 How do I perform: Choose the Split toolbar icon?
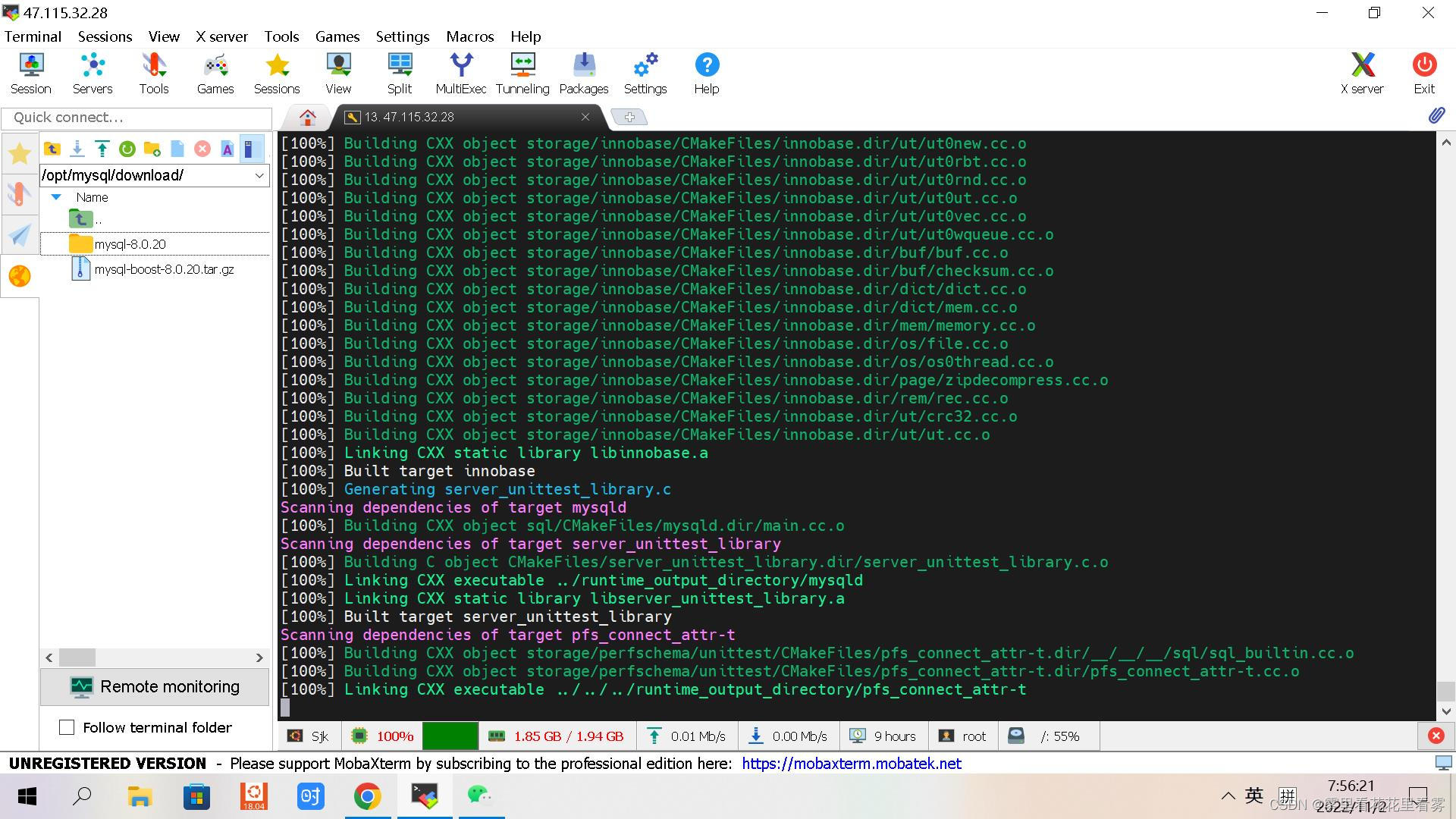point(400,74)
